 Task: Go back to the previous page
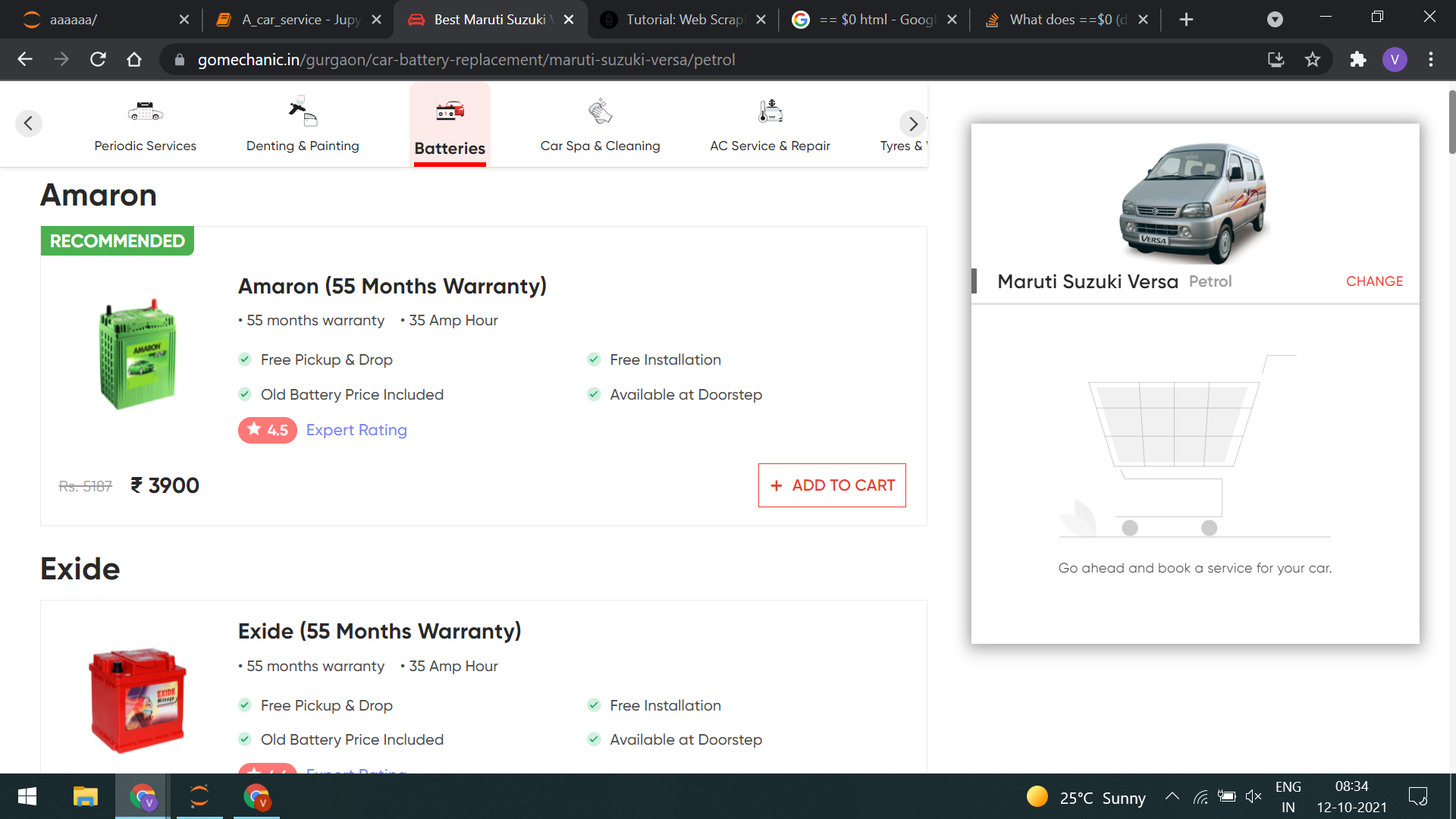[x=25, y=59]
